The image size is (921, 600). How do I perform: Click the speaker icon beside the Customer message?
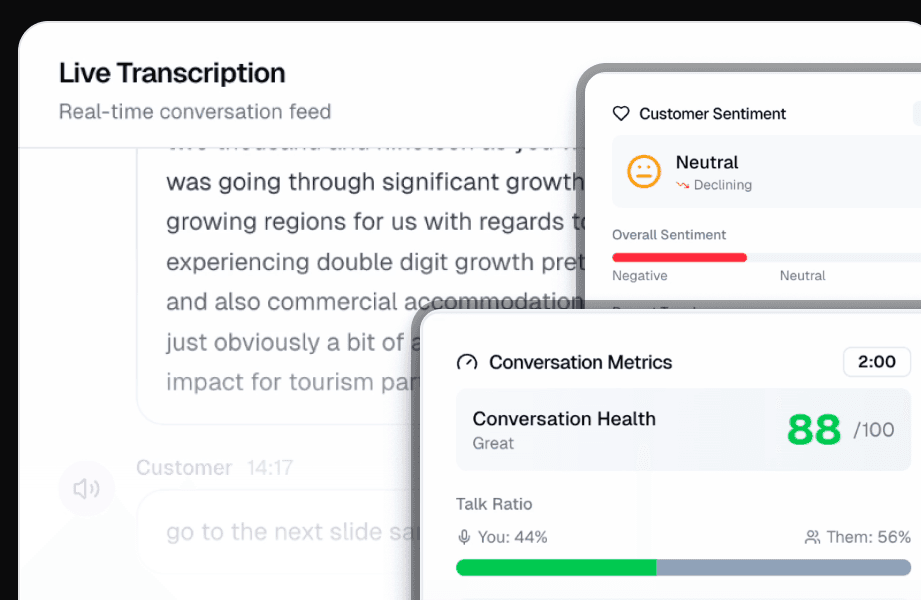point(86,488)
